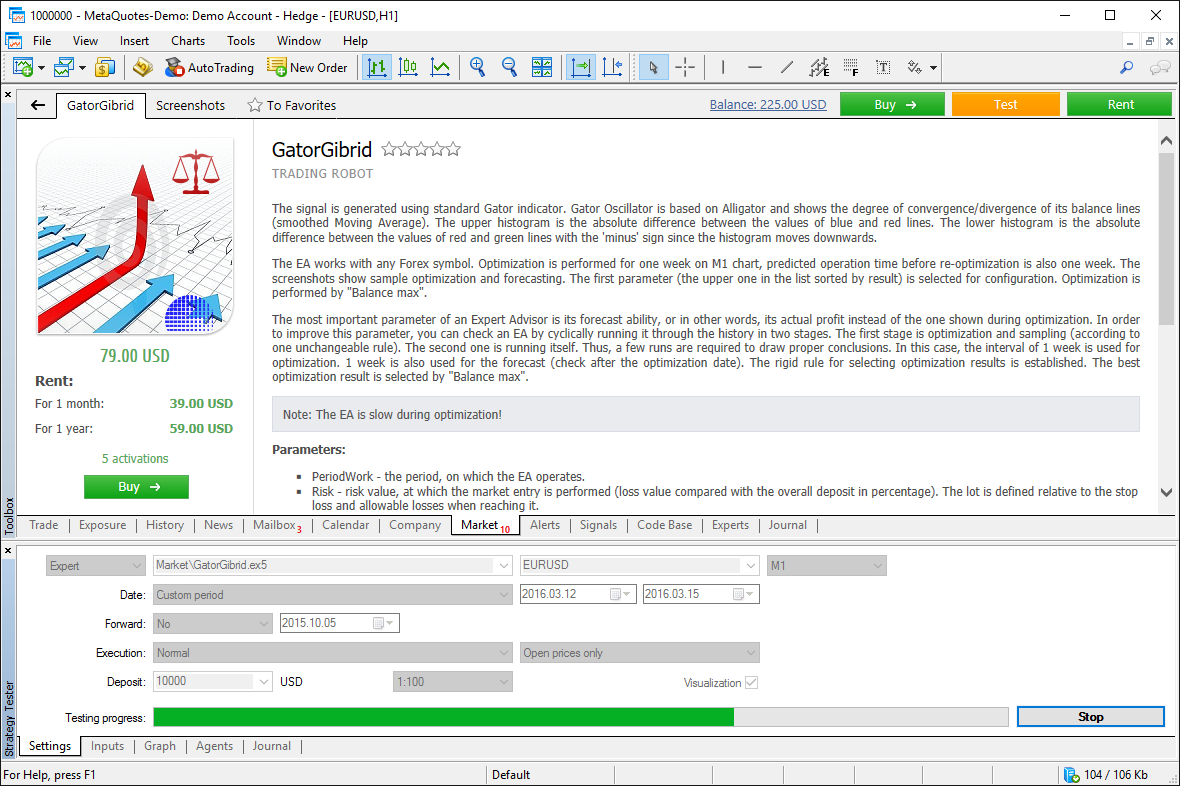Click the Zoom In magnifier icon
Image resolution: width=1180 pixels, height=786 pixels.
tap(477, 67)
